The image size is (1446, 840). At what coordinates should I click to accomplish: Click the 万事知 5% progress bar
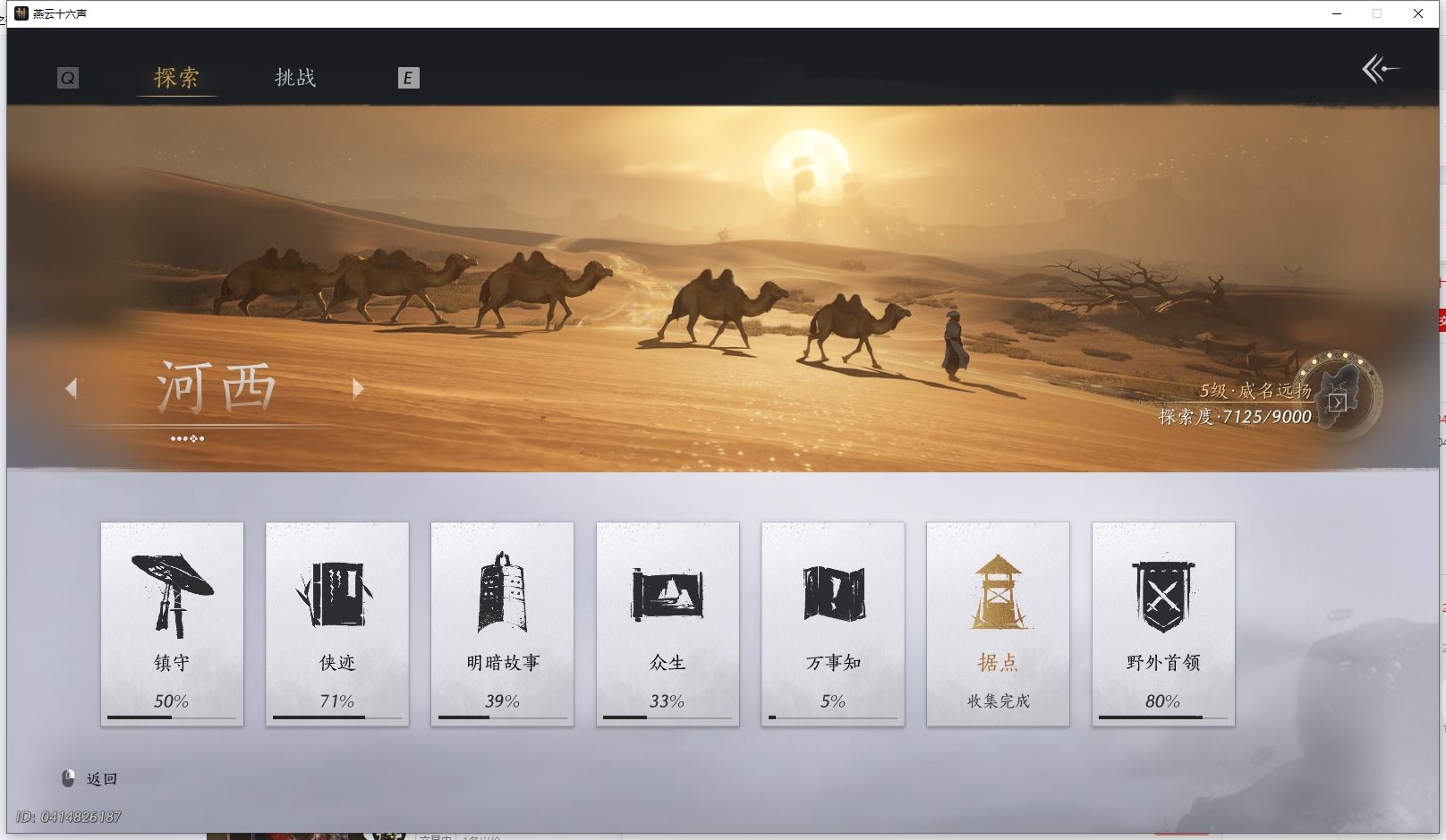pos(832,717)
